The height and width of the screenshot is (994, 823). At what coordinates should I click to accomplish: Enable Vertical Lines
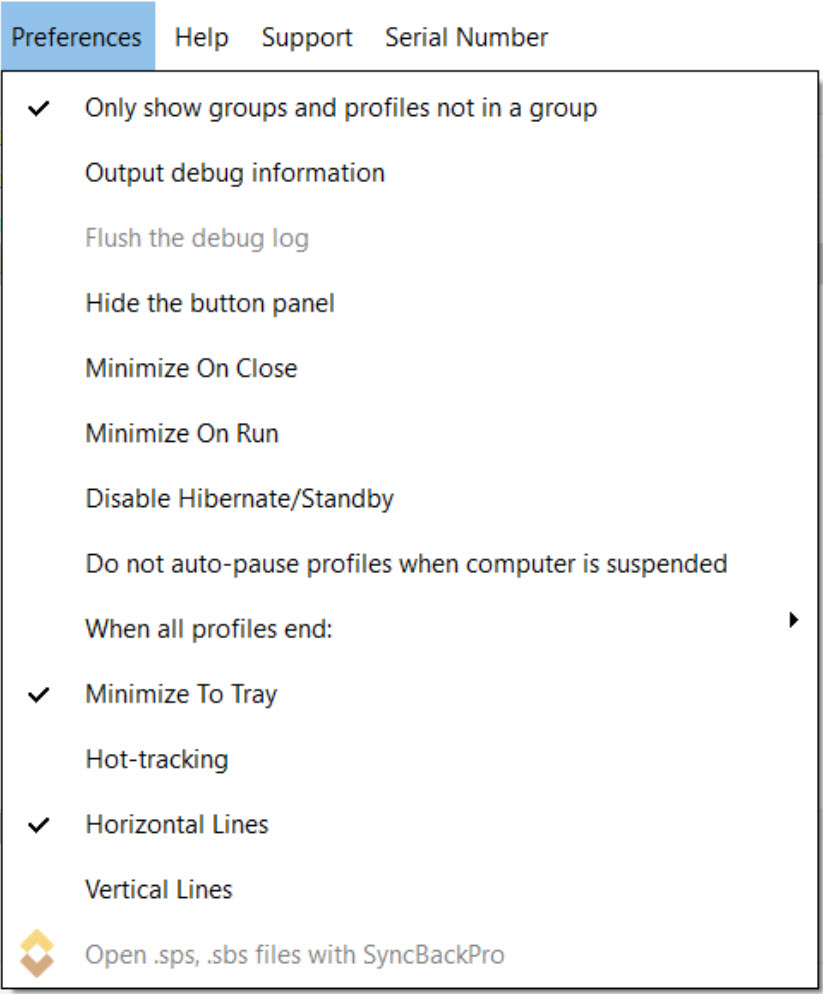click(x=159, y=890)
